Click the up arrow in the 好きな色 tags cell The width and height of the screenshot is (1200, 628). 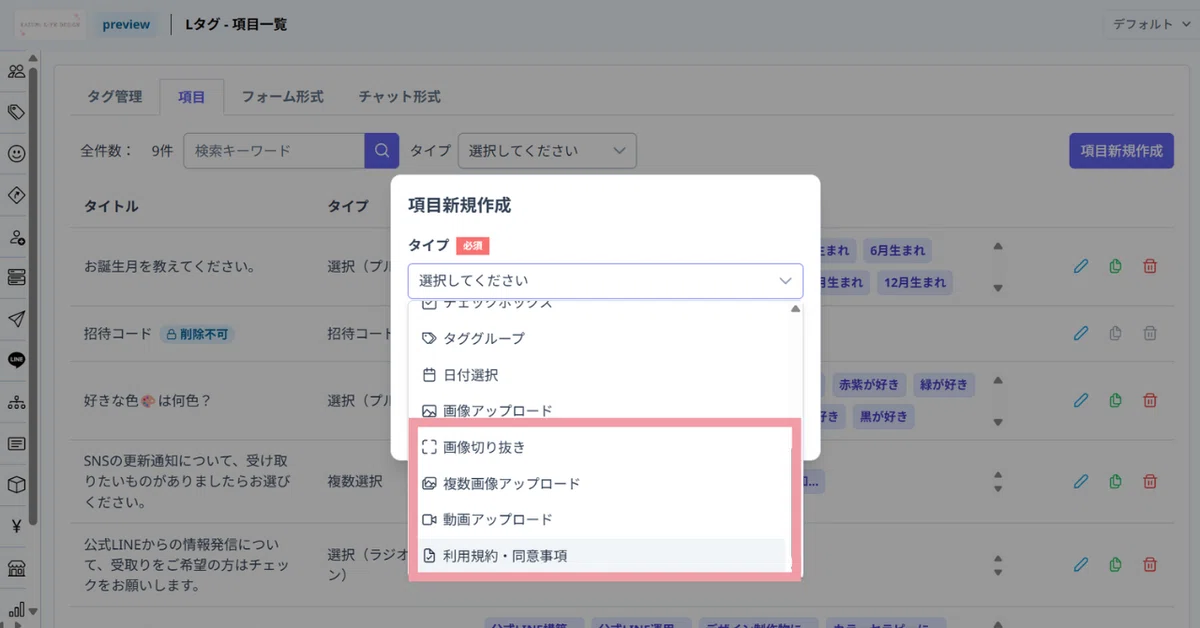click(997, 380)
